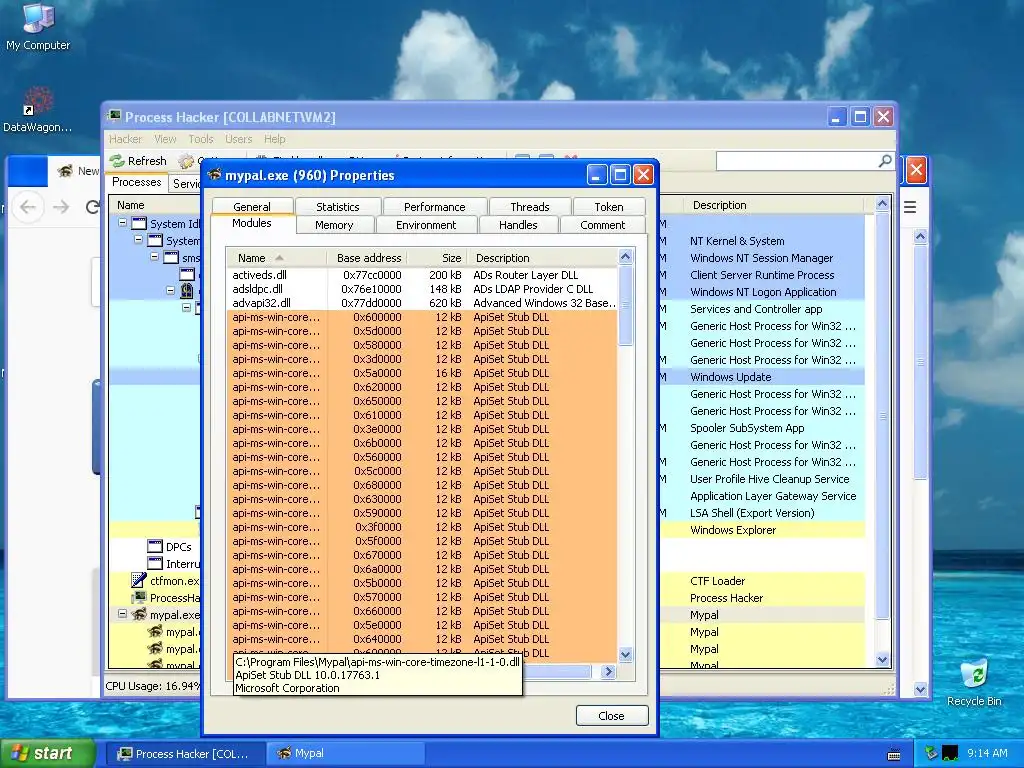Select the adsldpc.dll module row
Image resolution: width=1024 pixels, height=768 pixels.
(422, 289)
